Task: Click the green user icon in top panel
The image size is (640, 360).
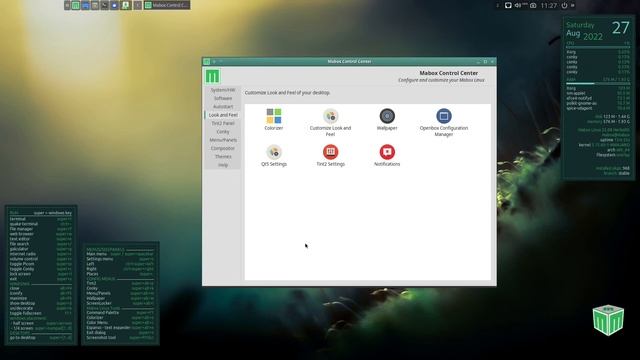Action: click(125, 5)
